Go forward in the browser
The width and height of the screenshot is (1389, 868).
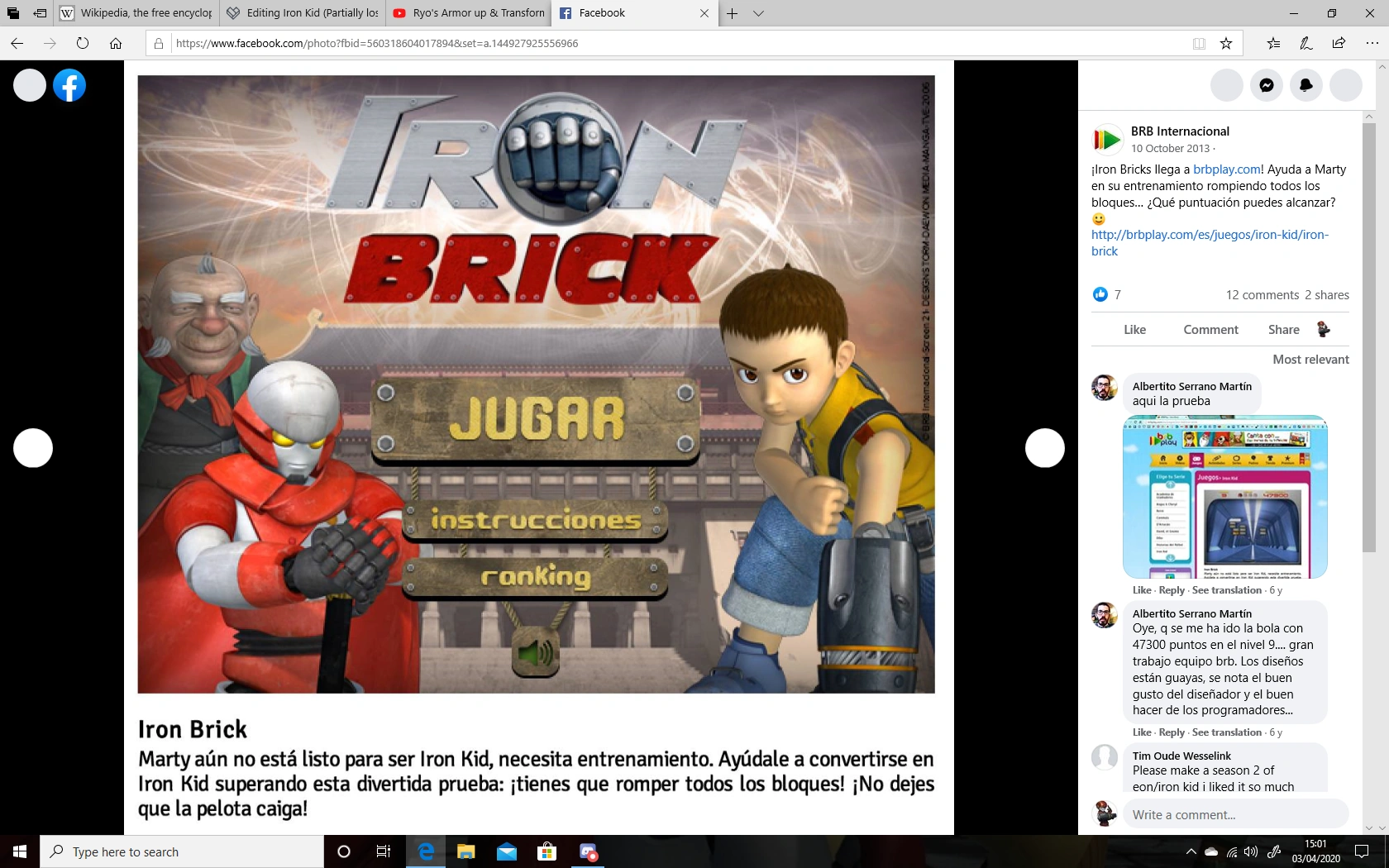(50, 43)
